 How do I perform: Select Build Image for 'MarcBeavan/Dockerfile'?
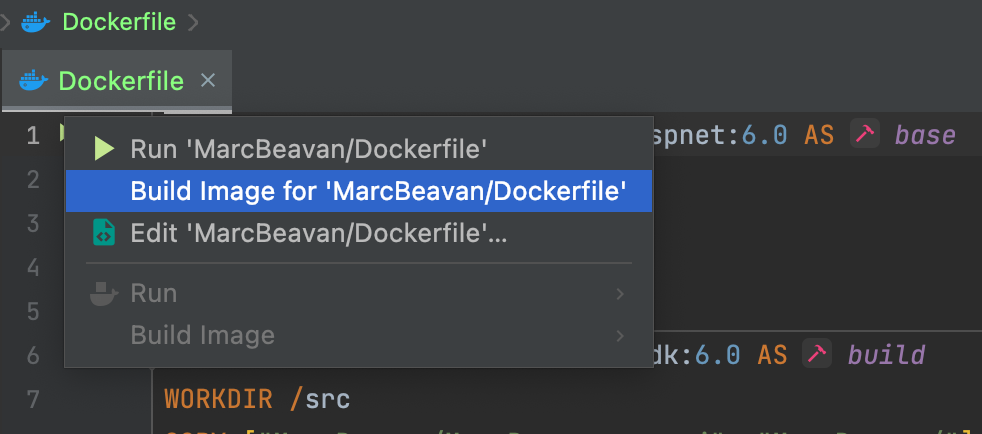tap(378, 191)
